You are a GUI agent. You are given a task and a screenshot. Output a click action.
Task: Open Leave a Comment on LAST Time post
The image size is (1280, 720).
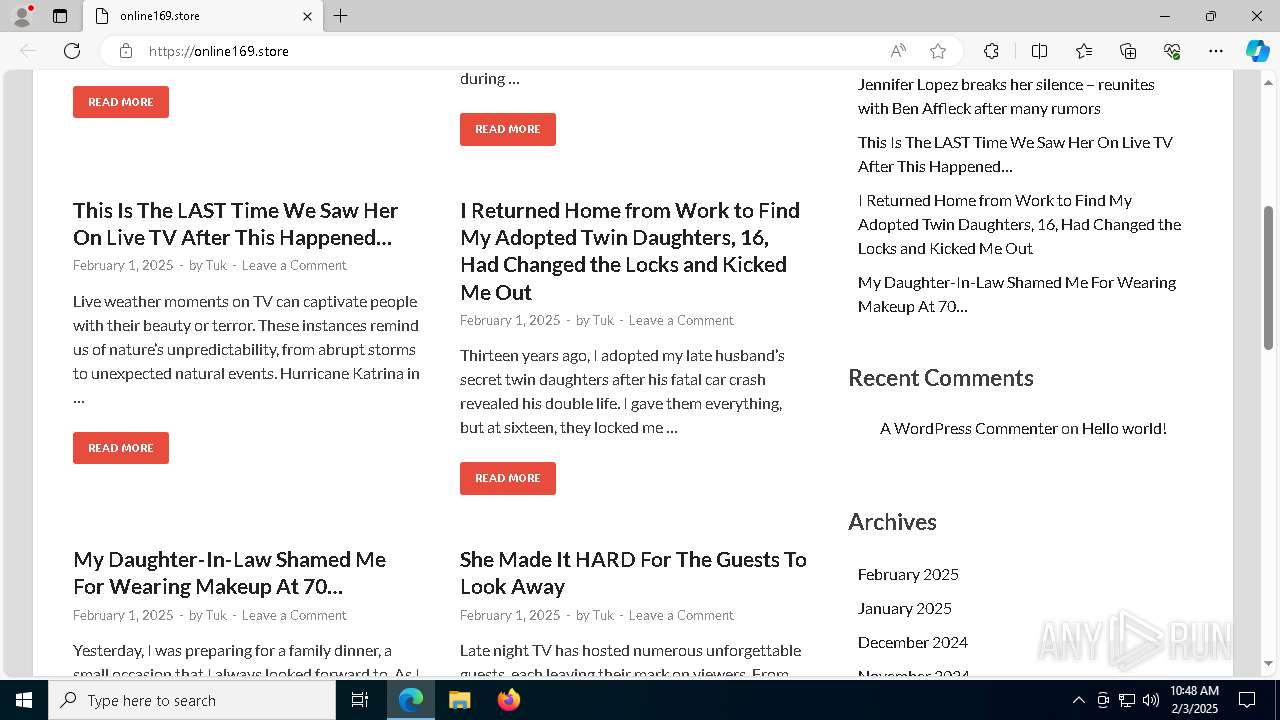294,265
